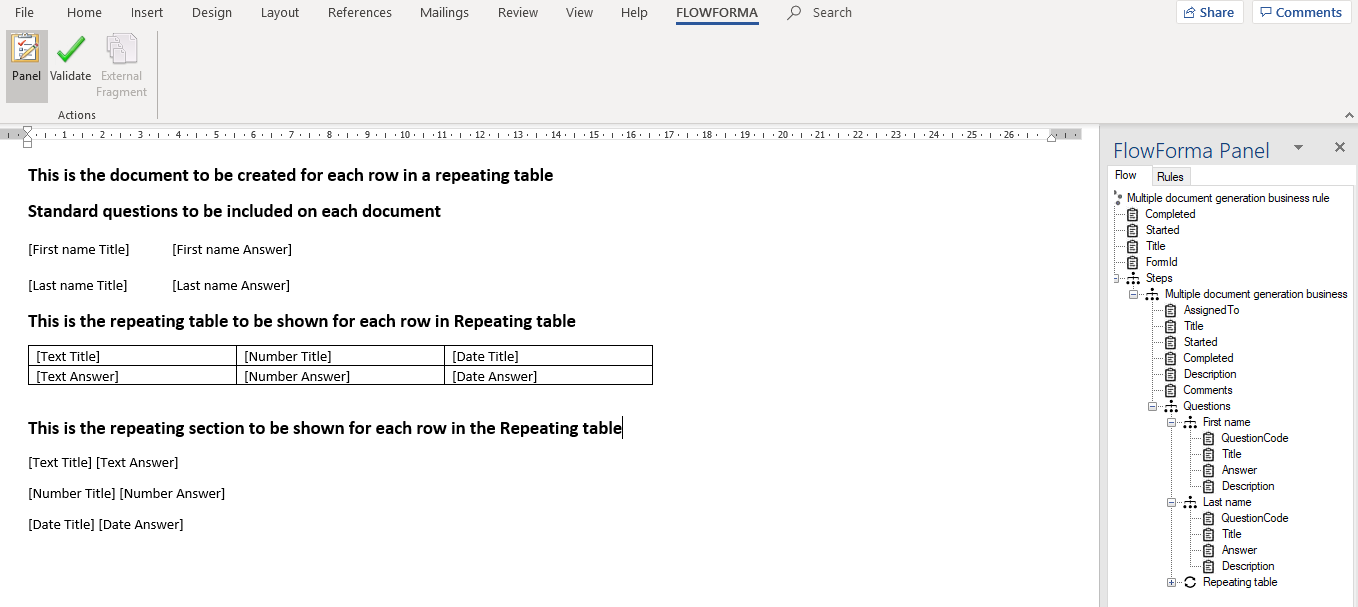Click Answer icon under Last name
Screen dimensions: 1358x607
click(1209, 550)
